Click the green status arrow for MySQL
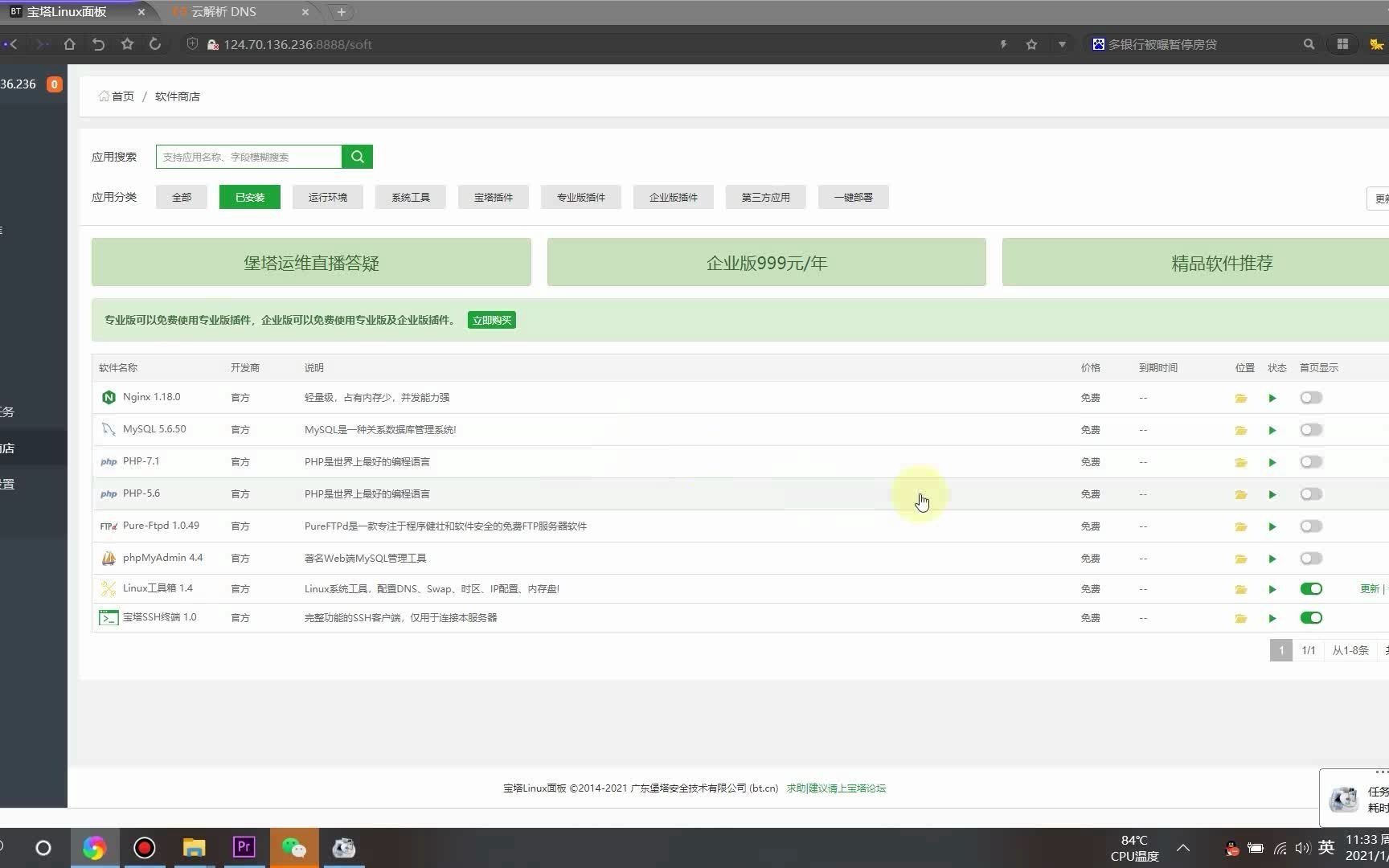 tap(1272, 430)
